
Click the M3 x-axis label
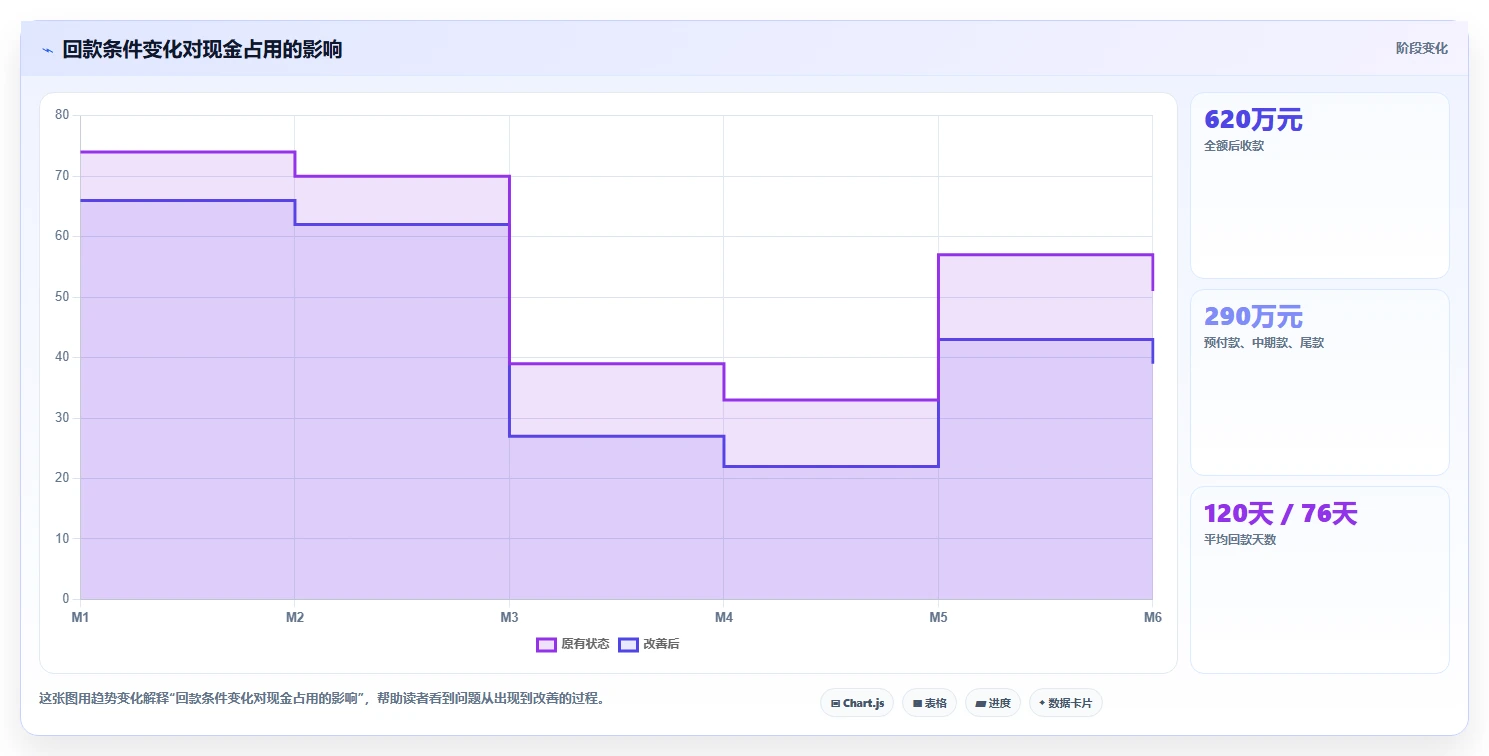(509, 618)
